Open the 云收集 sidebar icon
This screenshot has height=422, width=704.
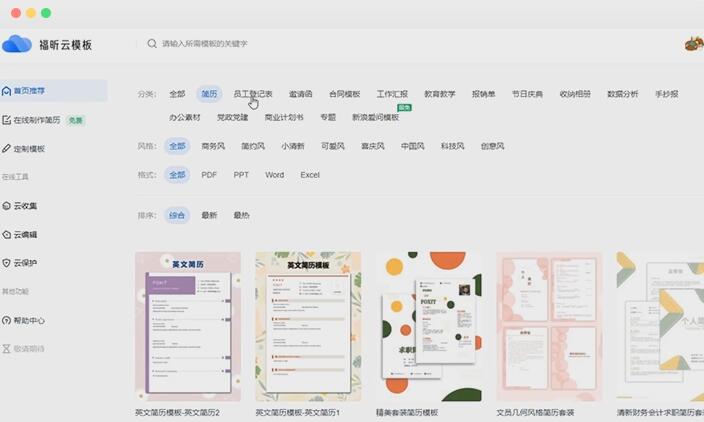tap(7, 206)
